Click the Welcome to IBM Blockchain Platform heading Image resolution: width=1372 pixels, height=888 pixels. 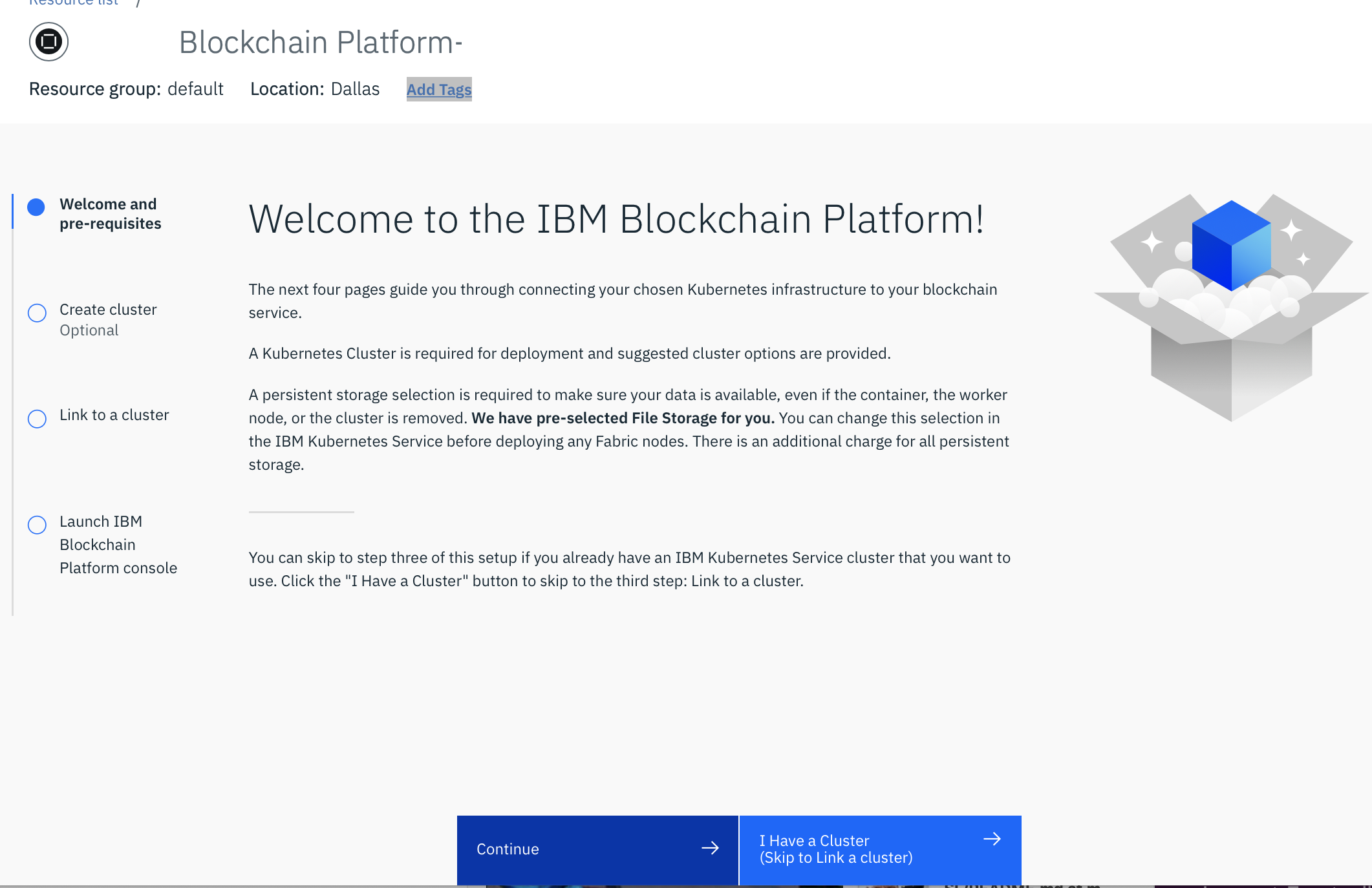616,219
